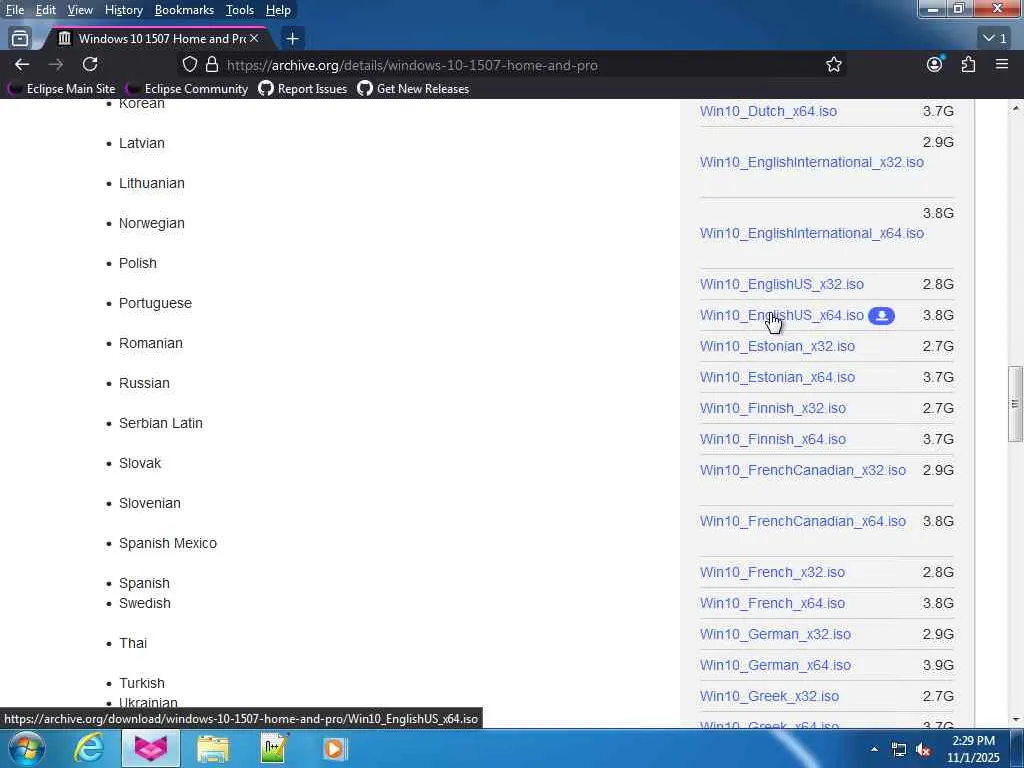Open the Firefox account icon
1024x768 pixels.
coord(935,64)
